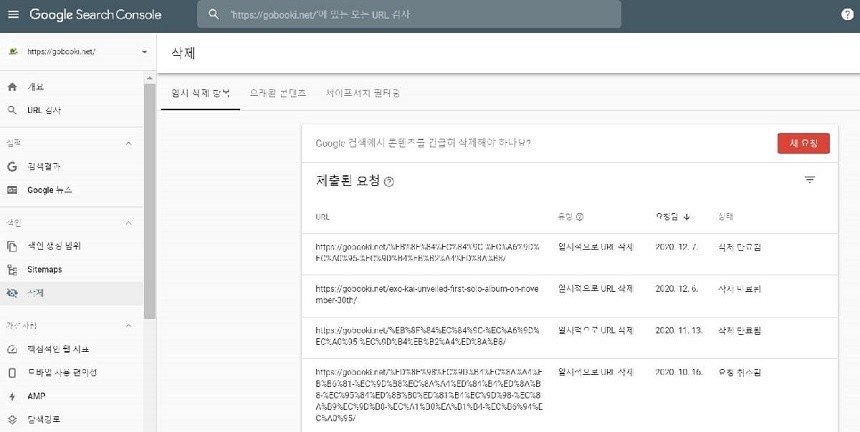
Task: Collapse the index section chevron
Action: pos(129,223)
